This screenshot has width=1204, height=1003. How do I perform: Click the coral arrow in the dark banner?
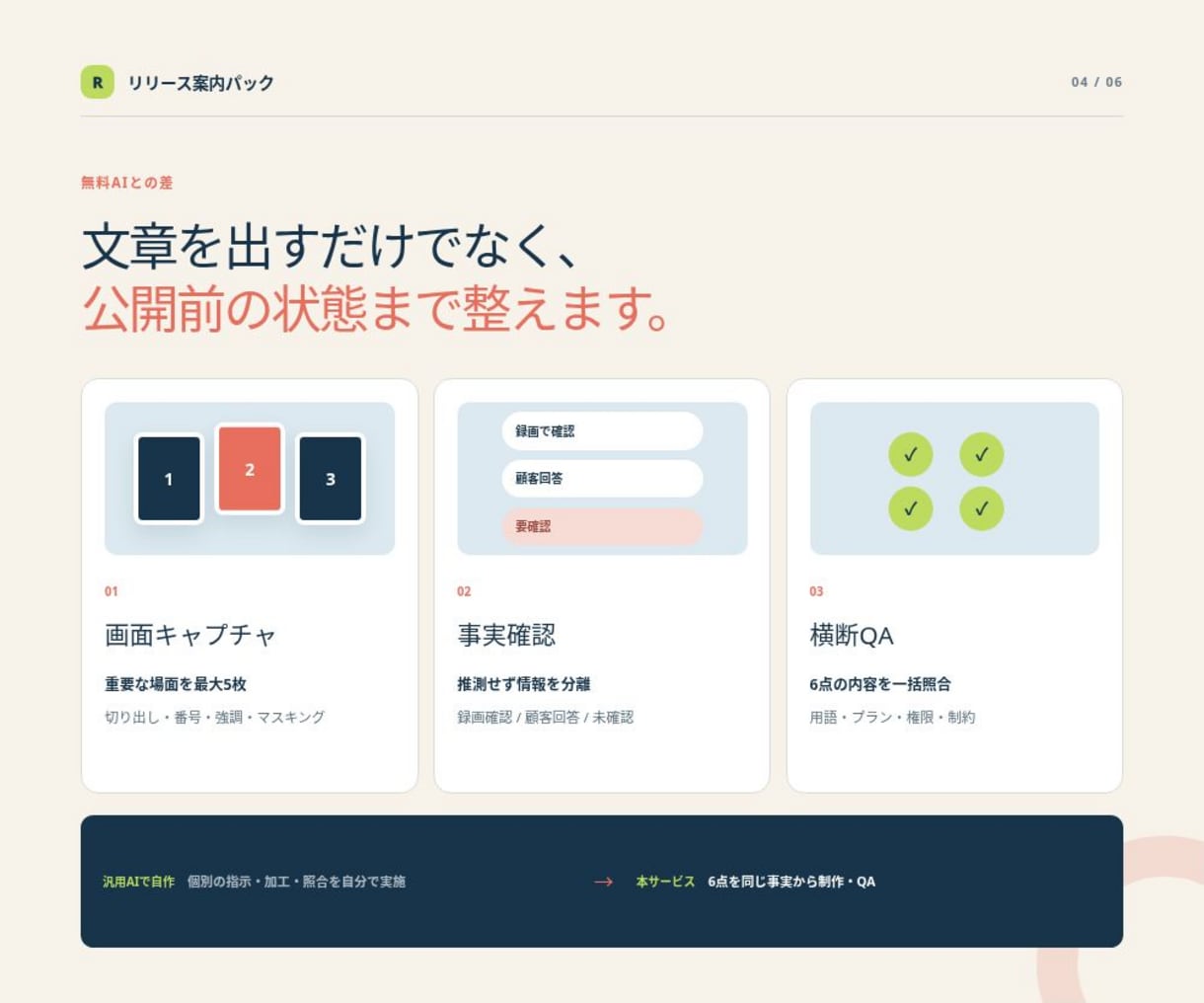pyautogui.click(x=603, y=882)
